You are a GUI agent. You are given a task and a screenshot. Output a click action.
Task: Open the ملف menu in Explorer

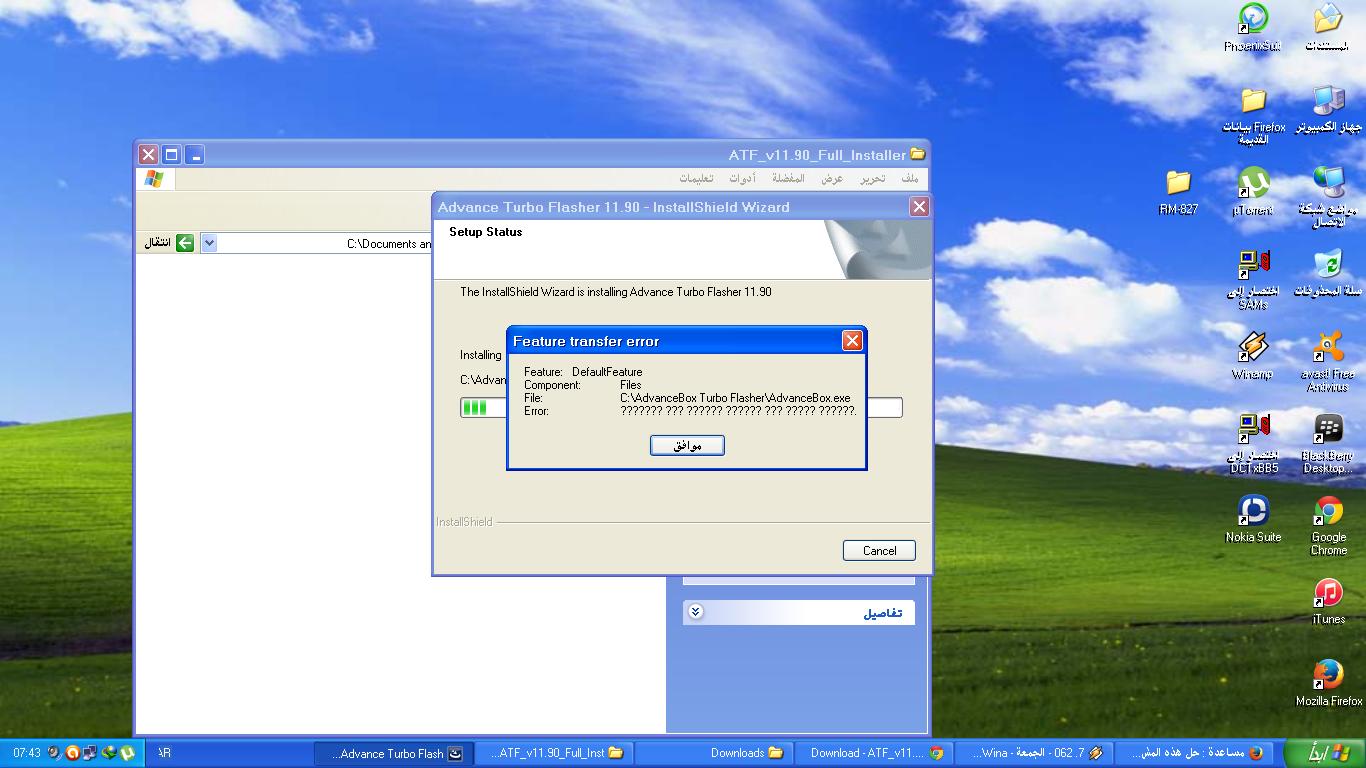909,178
